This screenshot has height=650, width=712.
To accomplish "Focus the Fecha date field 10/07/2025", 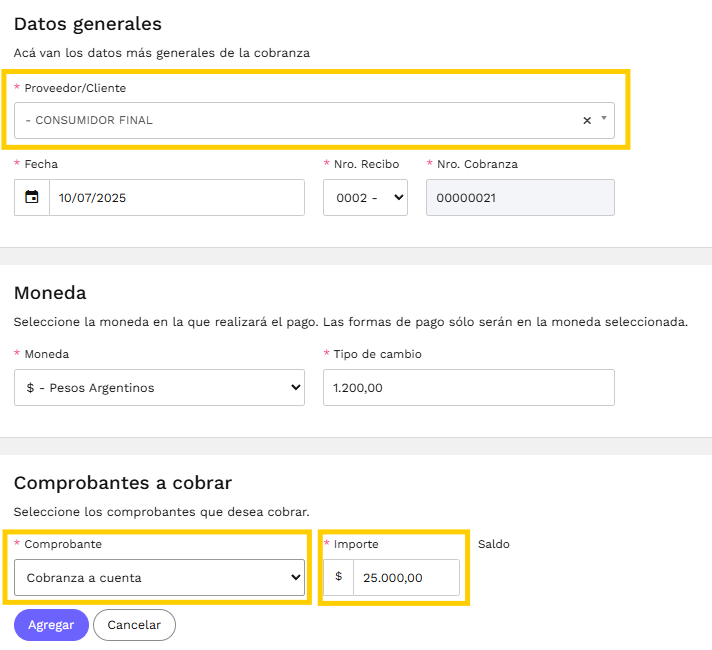I will click(x=177, y=197).
